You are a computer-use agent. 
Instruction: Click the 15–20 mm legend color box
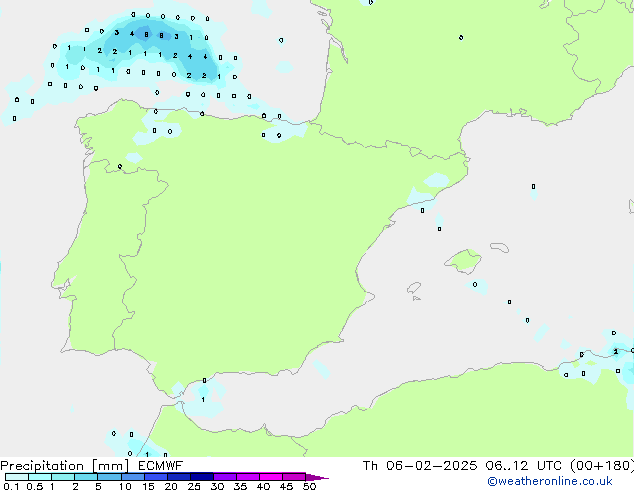(x=155, y=477)
